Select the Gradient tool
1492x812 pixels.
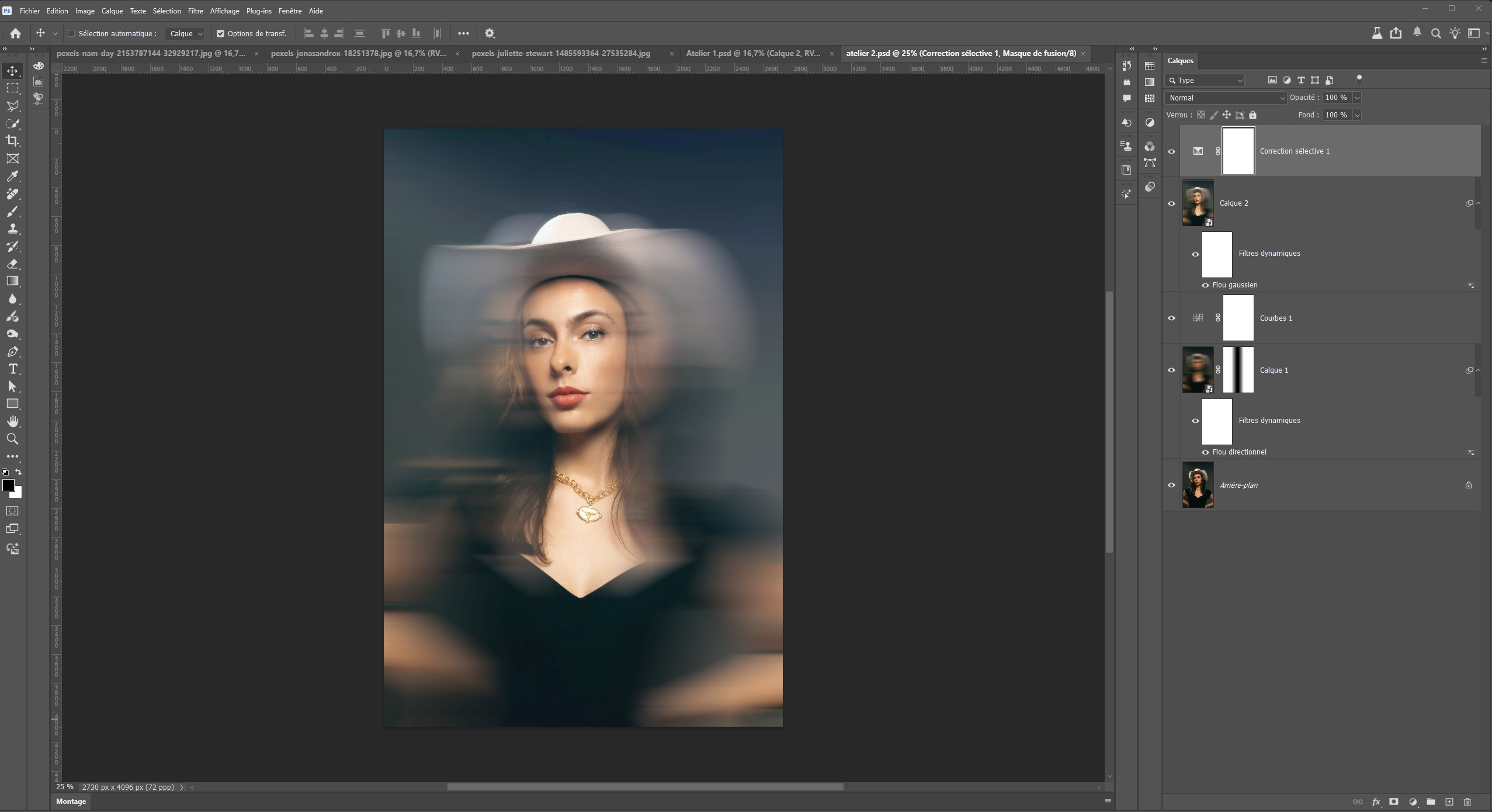pos(12,281)
